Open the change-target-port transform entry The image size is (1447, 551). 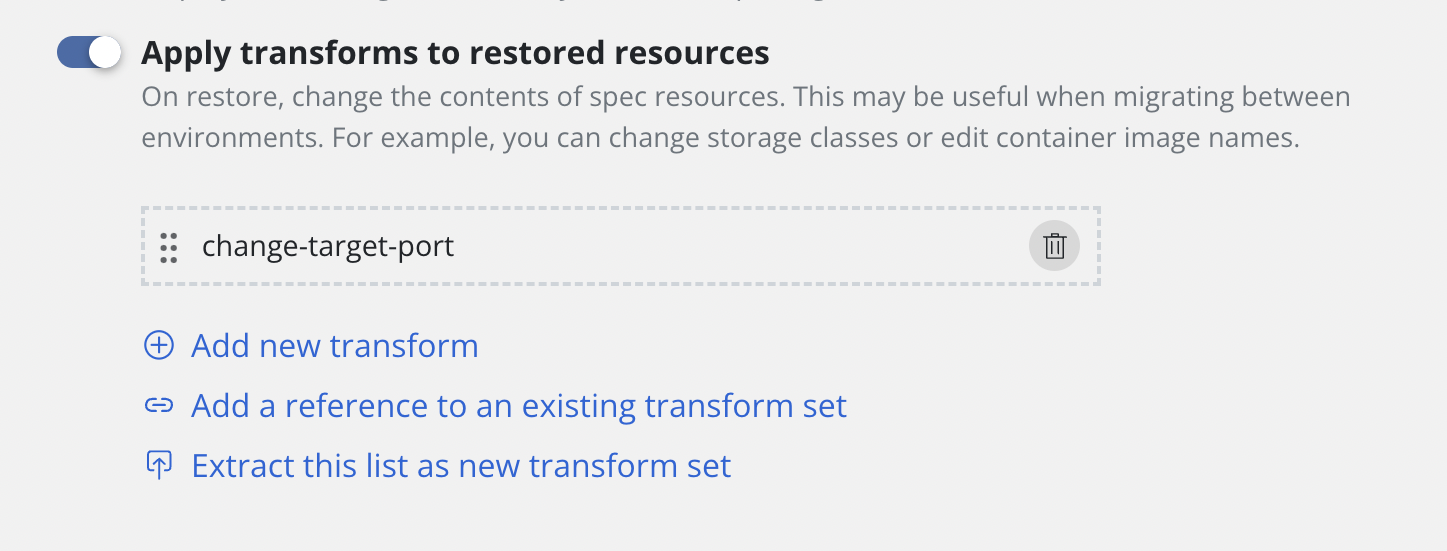click(x=328, y=246)
